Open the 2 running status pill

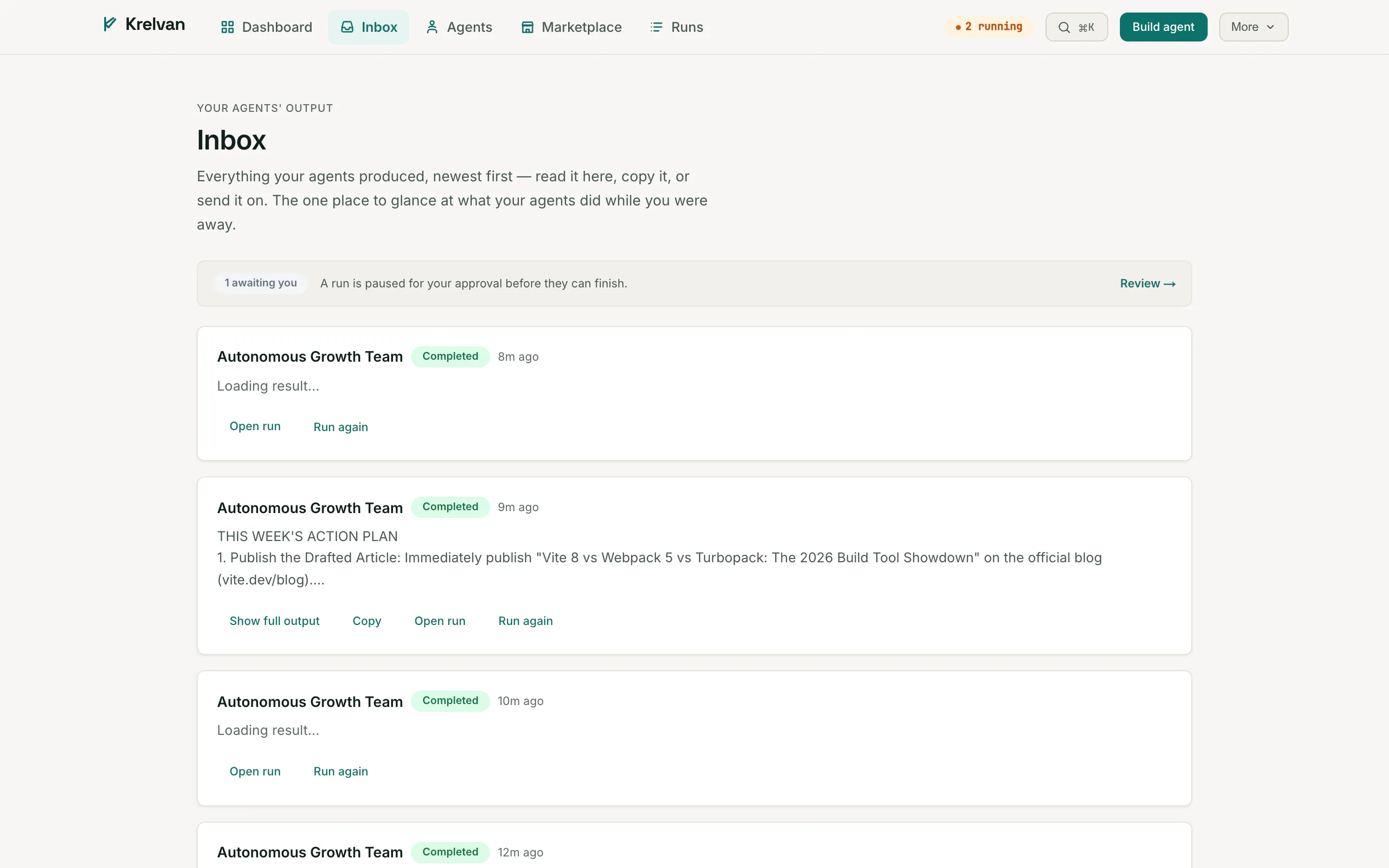point(989,27)
